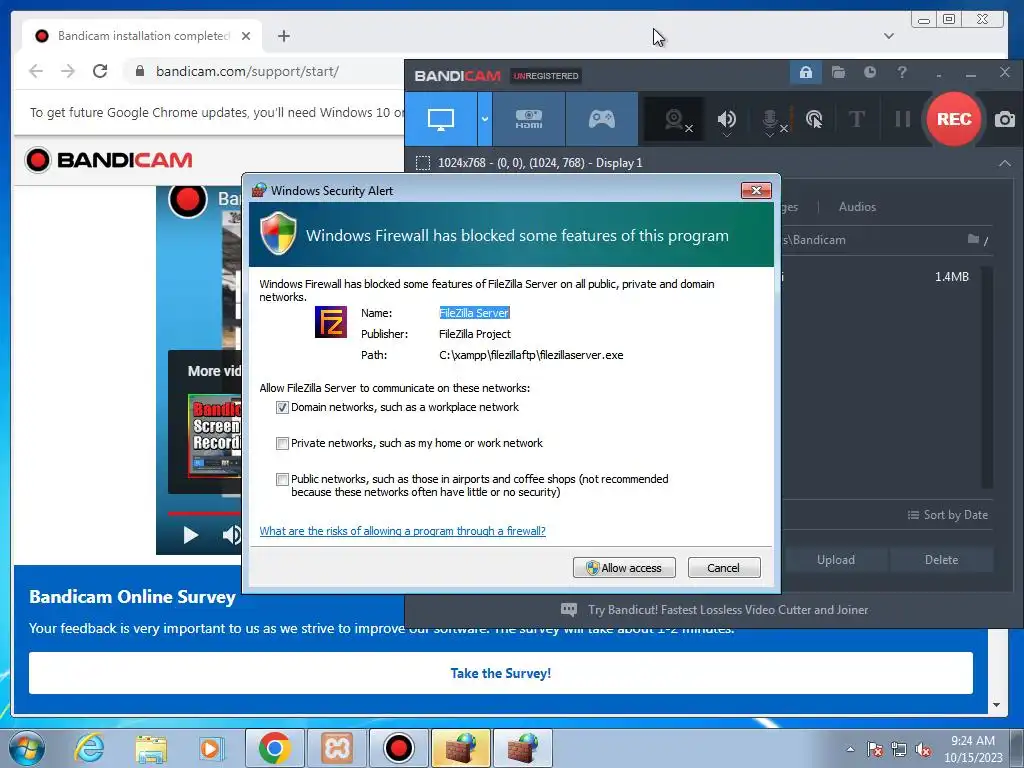Open Bandicam scheduled recording clock icon
Viewport: 1024px width, 768px height.
click(870, 72)
